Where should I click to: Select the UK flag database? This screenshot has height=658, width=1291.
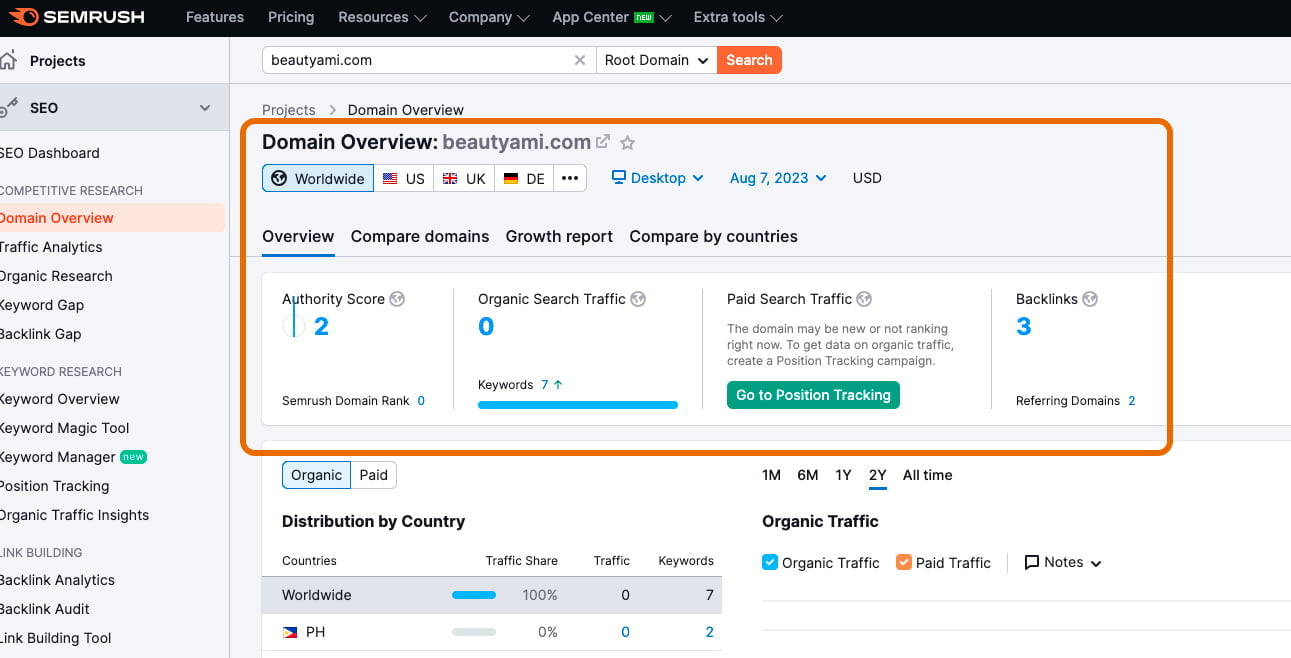(463, 178)
